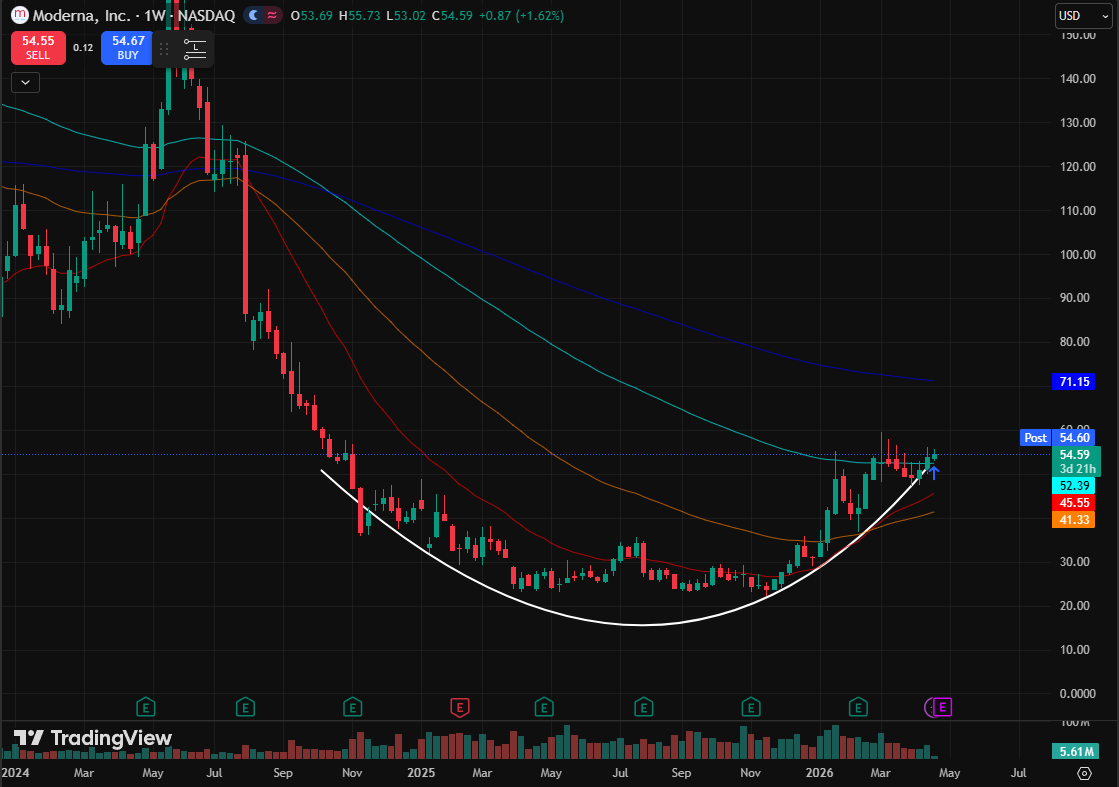
Task: Click the green E earnings marker nearest the 2026 label
Action: pos(858,708)
